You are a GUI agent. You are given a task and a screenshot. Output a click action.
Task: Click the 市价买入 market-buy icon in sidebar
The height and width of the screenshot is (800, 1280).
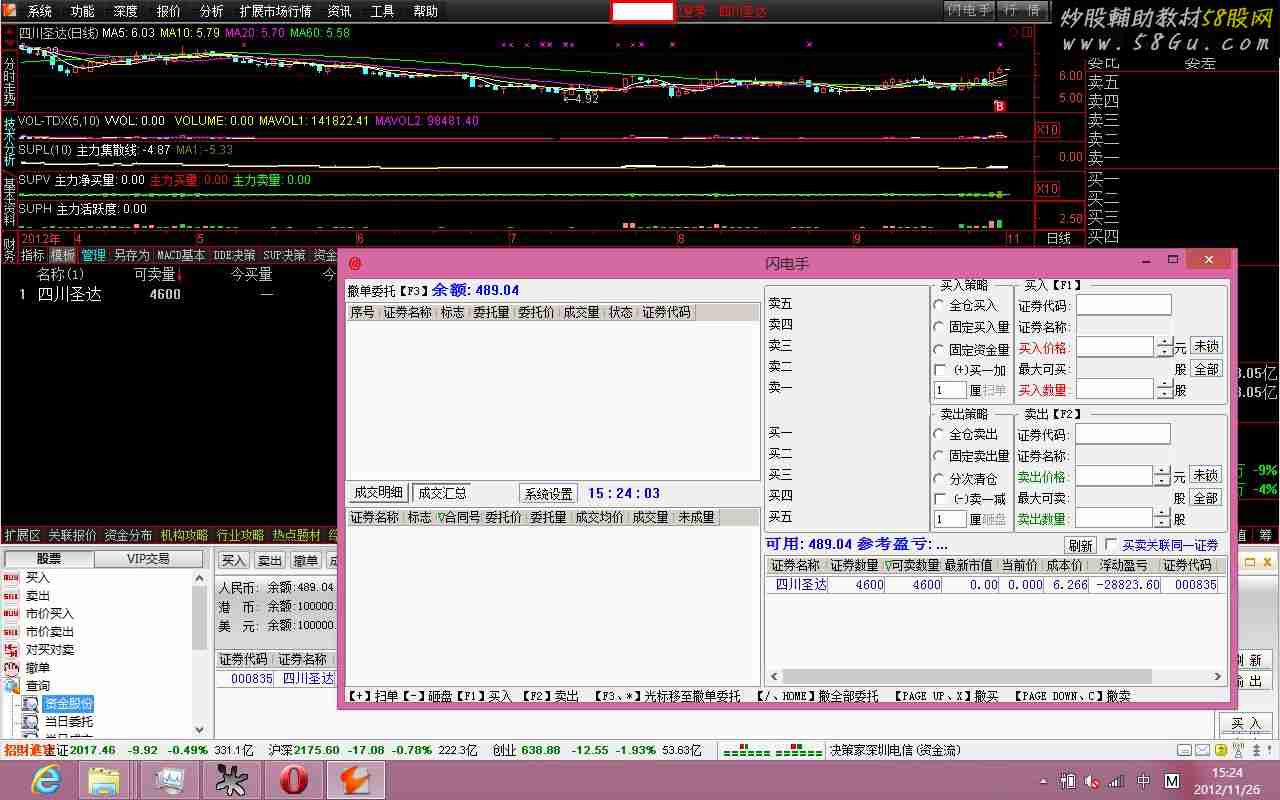(11, 614)
